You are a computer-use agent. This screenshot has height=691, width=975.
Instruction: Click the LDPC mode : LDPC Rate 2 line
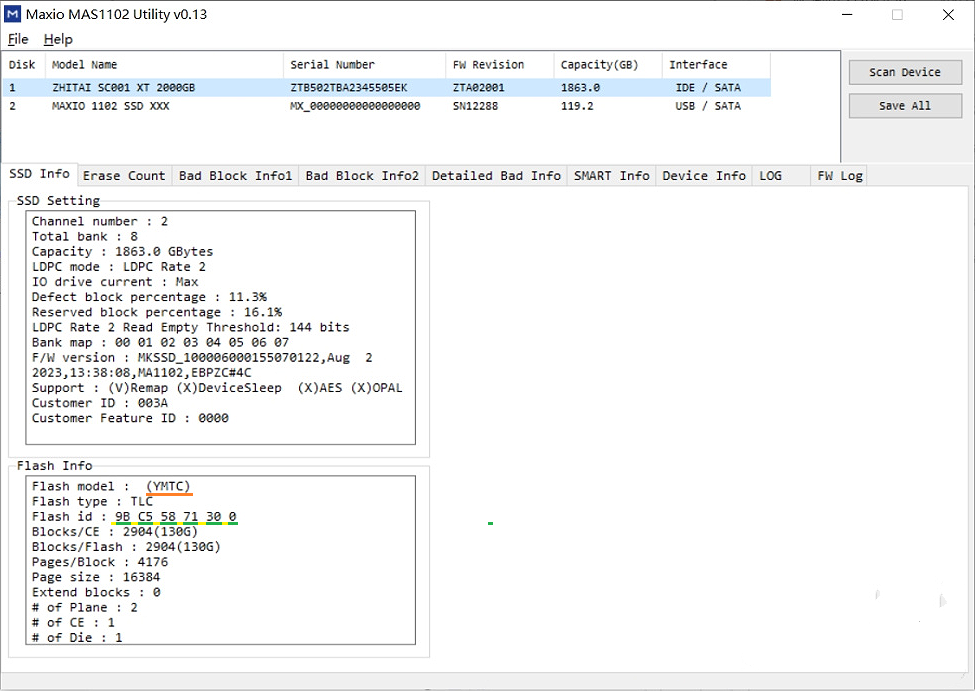[x=119, y=267]
